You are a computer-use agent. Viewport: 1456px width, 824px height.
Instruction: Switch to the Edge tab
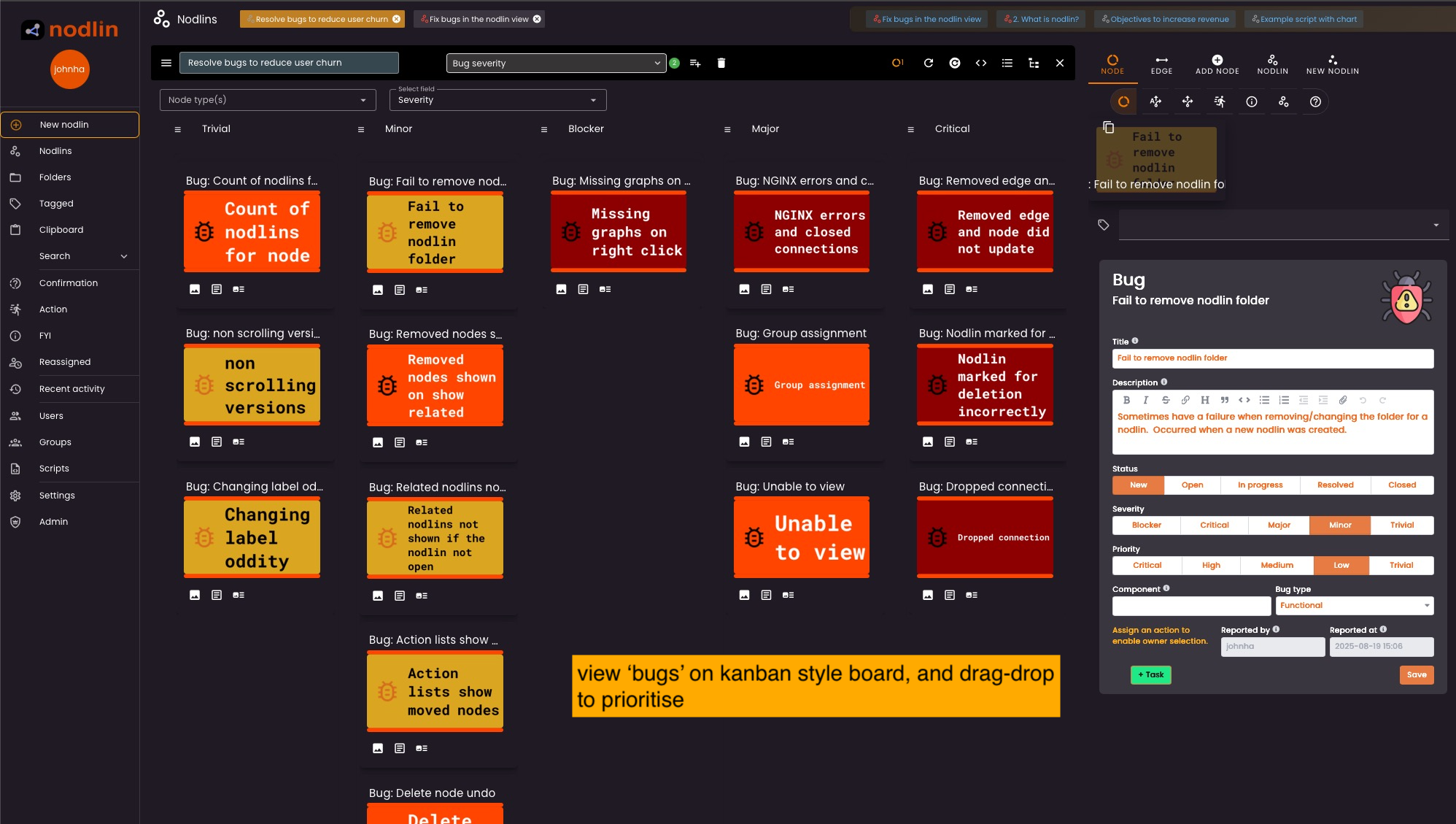pyautogui.click(x=1161, y=64)
